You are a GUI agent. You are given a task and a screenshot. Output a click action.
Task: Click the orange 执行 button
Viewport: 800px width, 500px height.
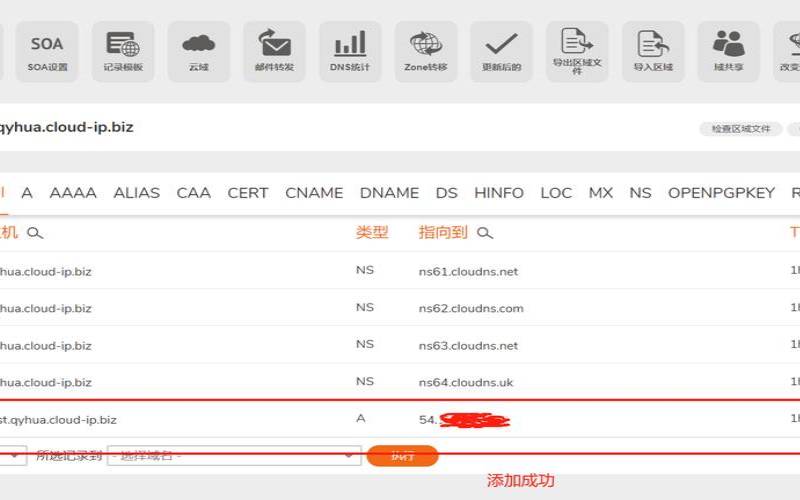point(403,456)
